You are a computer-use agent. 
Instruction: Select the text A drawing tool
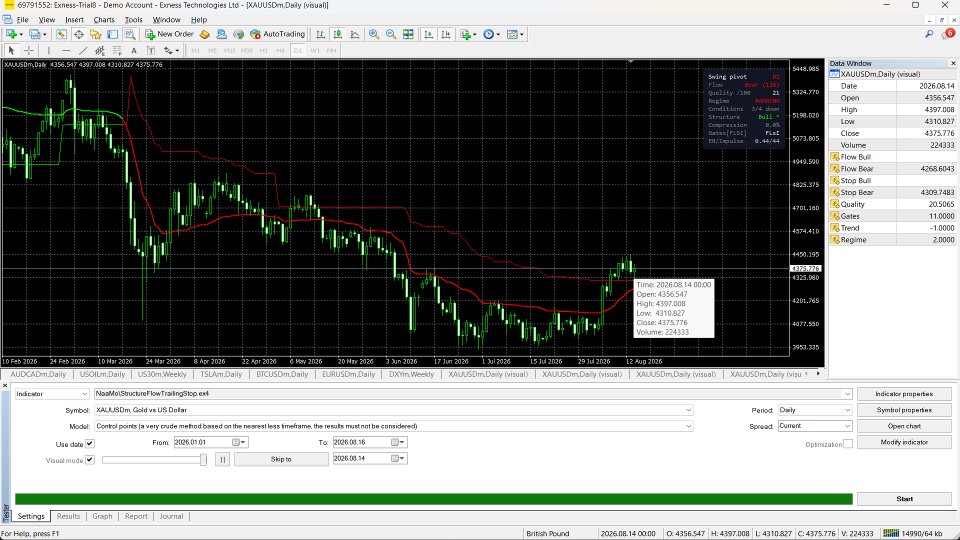133,50
